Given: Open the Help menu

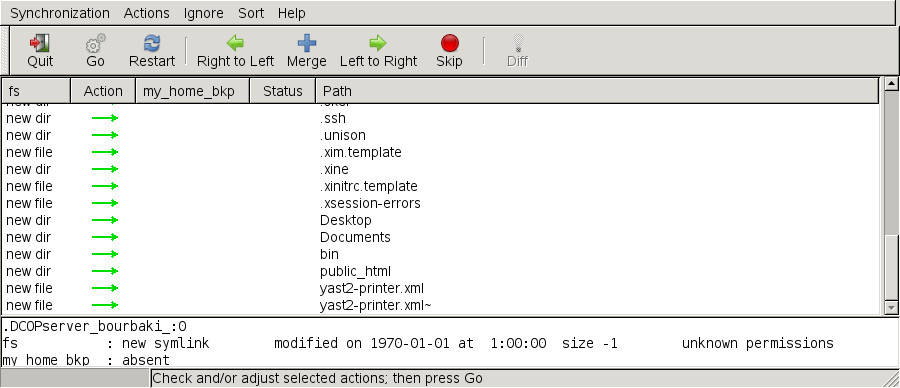Looking at the screenshot, I should coord(292,13).
